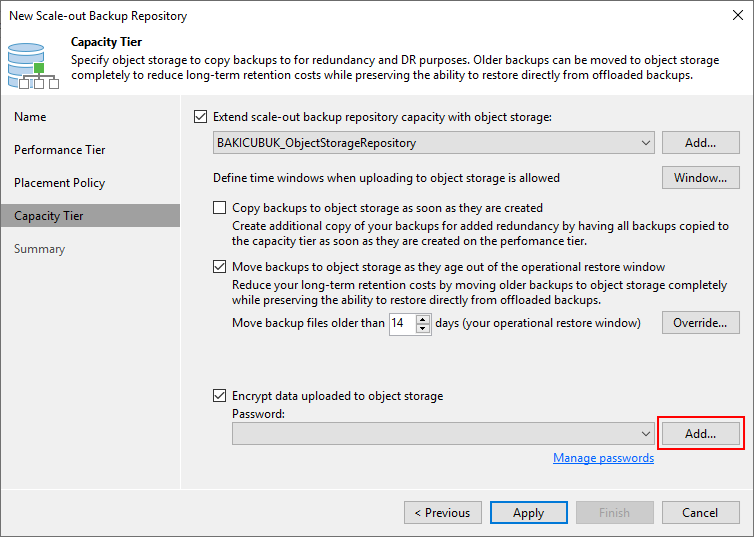Image resolution: width=754 pixels, height=537 pixels.
Task: Go to the Name wizard step
Action: click(30, 117)
